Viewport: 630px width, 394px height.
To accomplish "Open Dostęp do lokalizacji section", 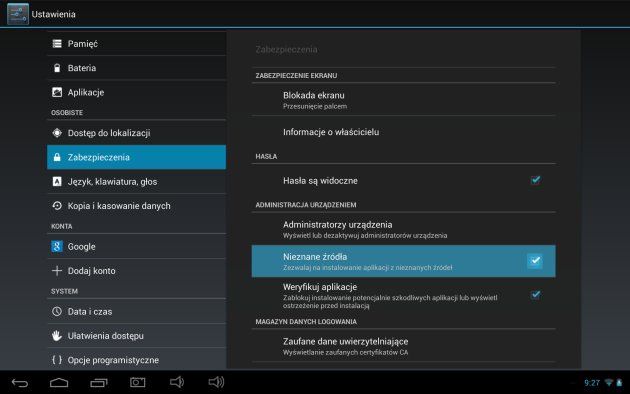I will coord(136,133).
